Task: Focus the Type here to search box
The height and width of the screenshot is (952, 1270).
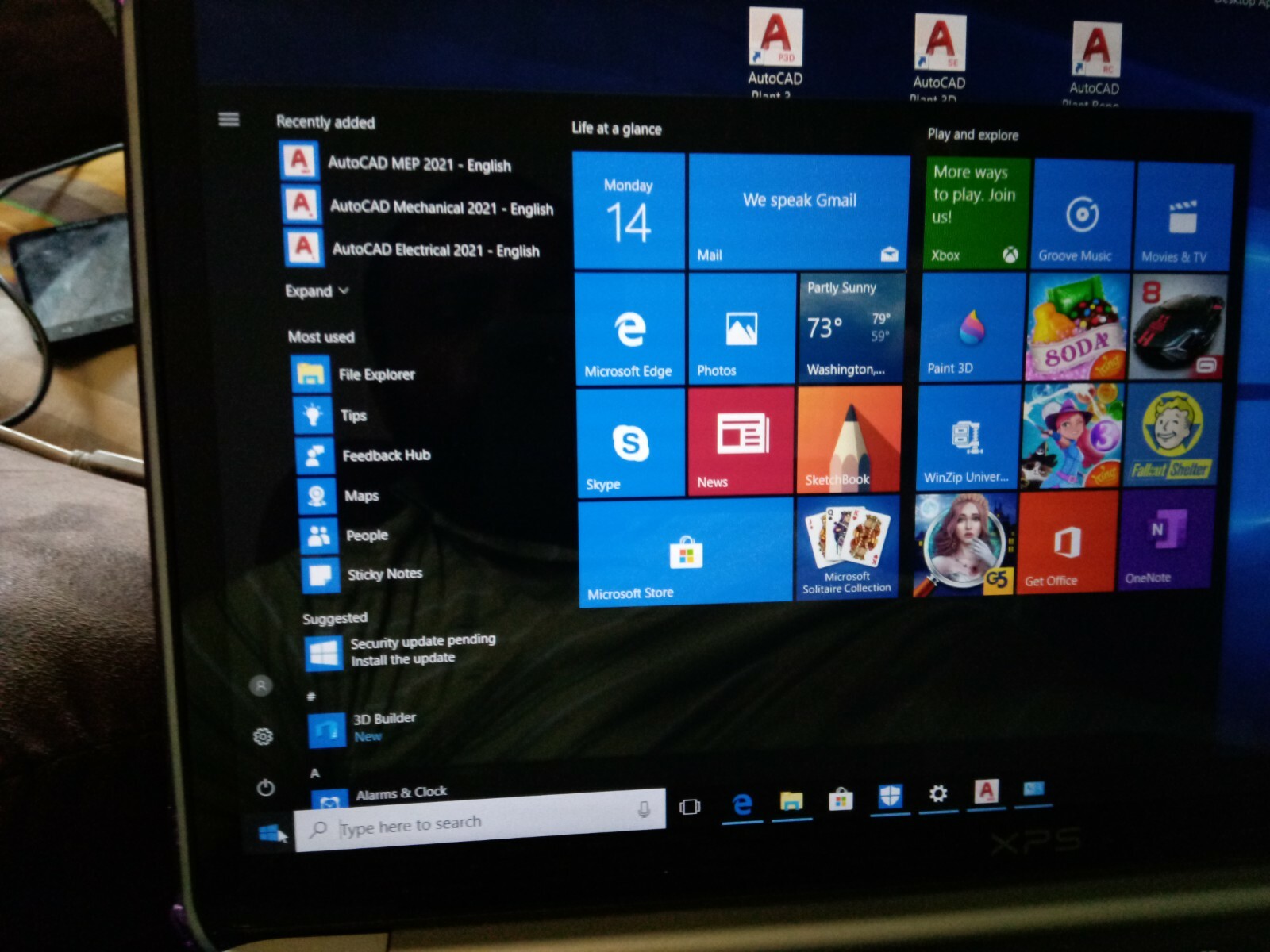Action: click(479, 820)
